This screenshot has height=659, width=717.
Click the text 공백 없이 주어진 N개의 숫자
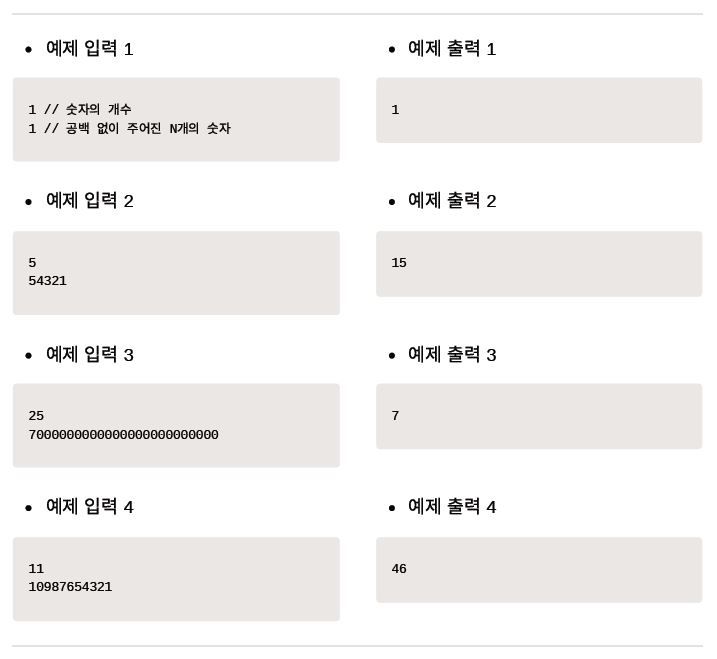[x=148, y=129]
